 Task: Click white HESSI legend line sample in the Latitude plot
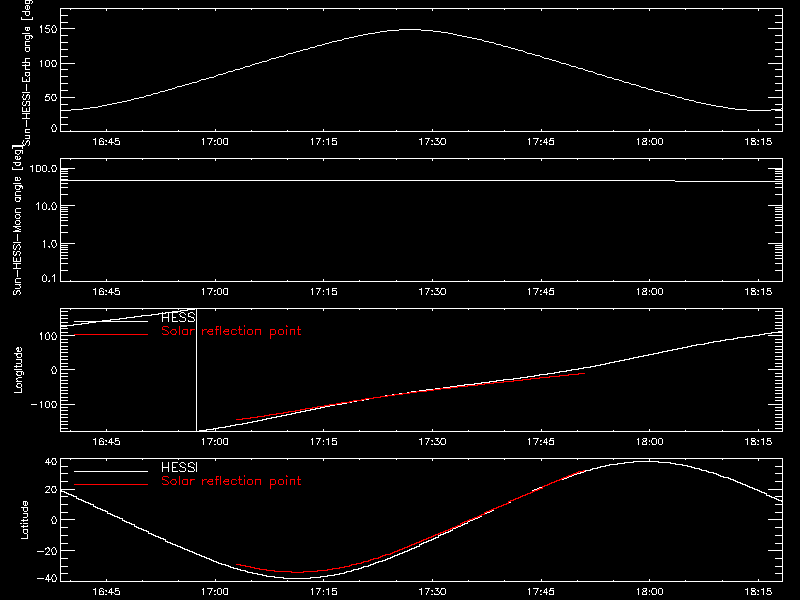[111, 471]
